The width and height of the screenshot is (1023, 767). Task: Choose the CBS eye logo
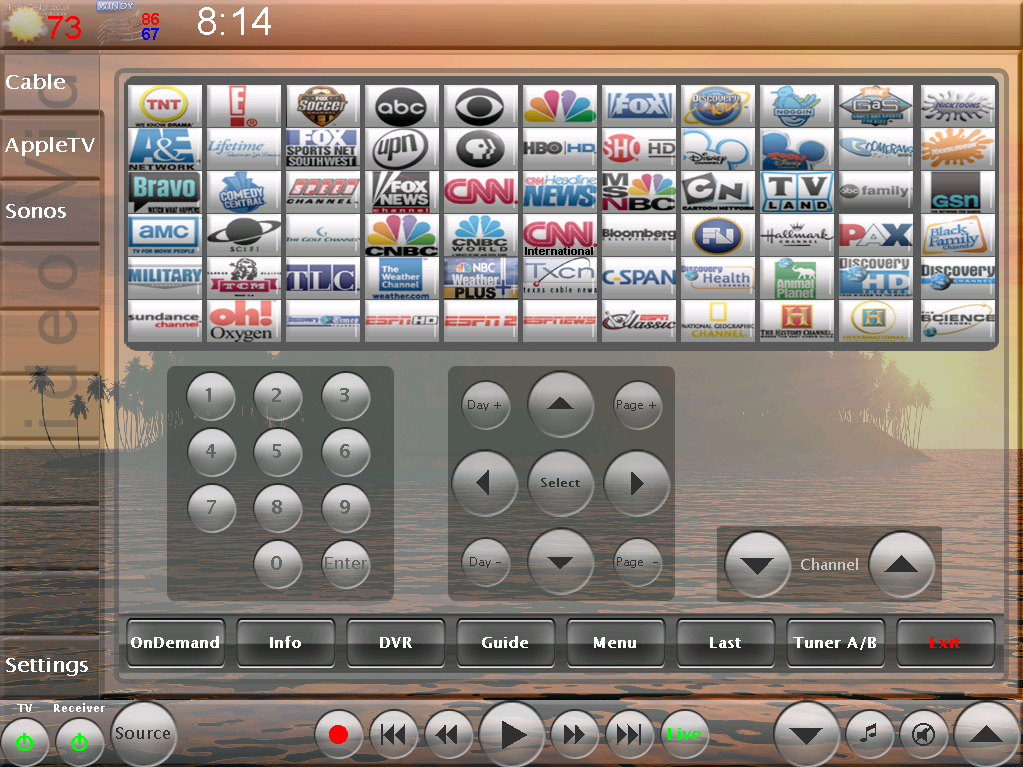(x=480, y=106)
